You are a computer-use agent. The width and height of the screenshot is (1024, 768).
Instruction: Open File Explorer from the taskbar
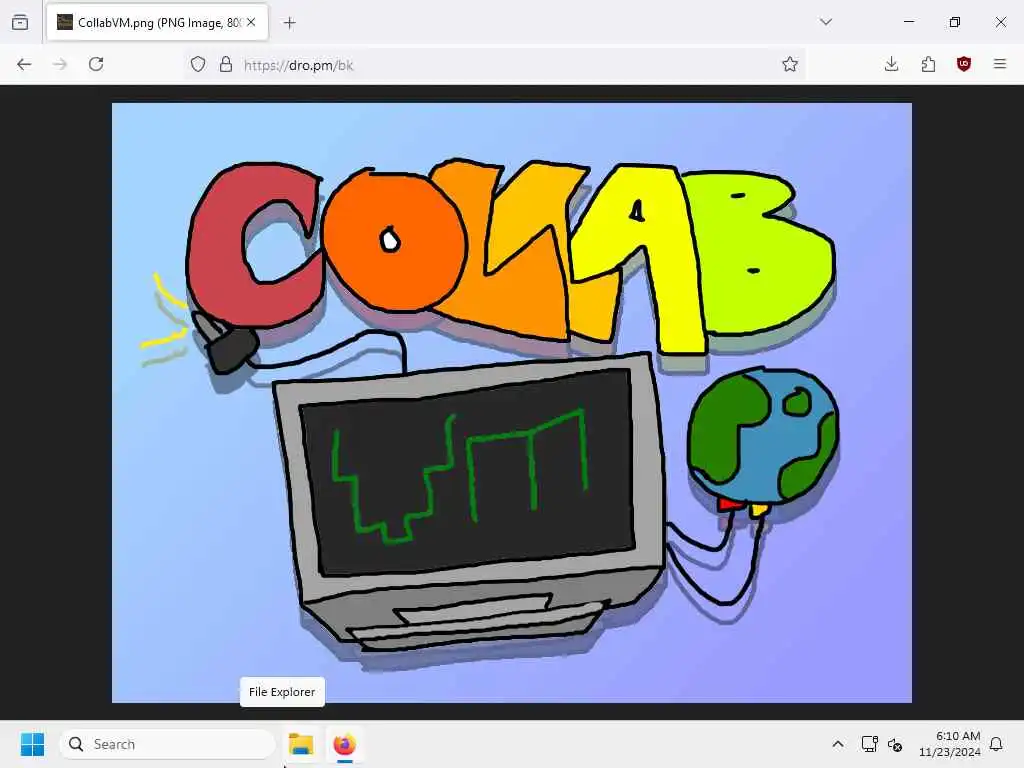(301, 744)
